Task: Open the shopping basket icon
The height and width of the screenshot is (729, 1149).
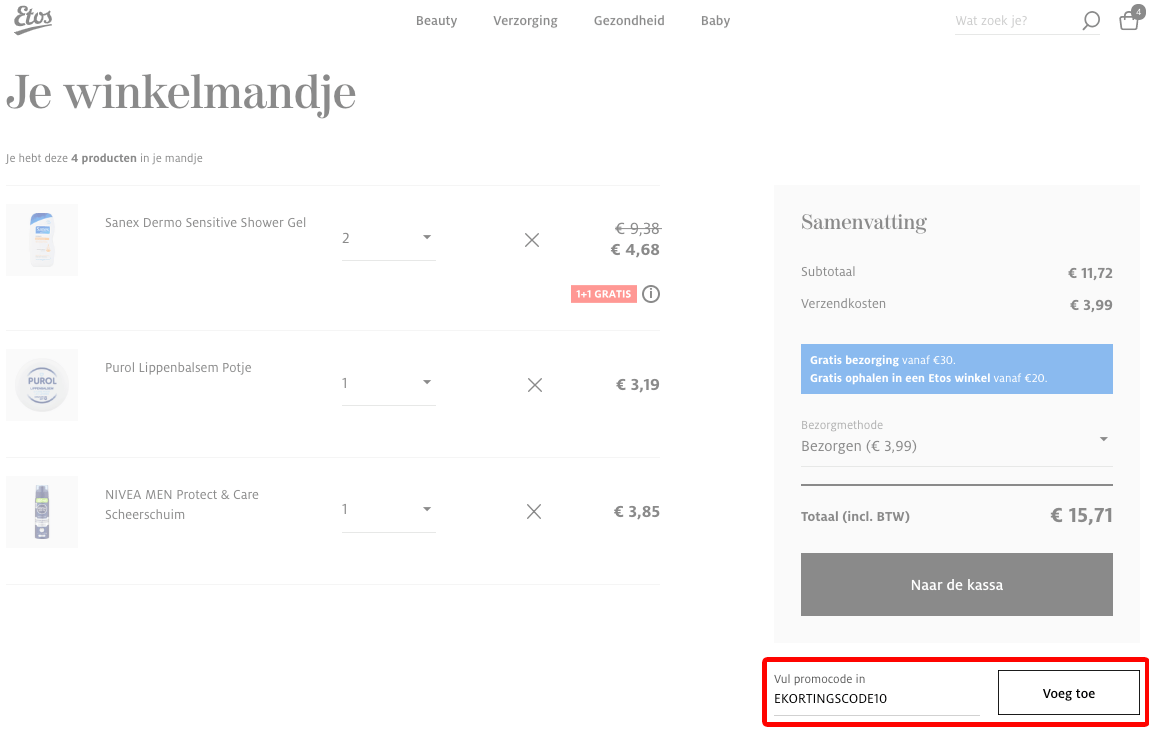Action: click(x=1129, y=20)
